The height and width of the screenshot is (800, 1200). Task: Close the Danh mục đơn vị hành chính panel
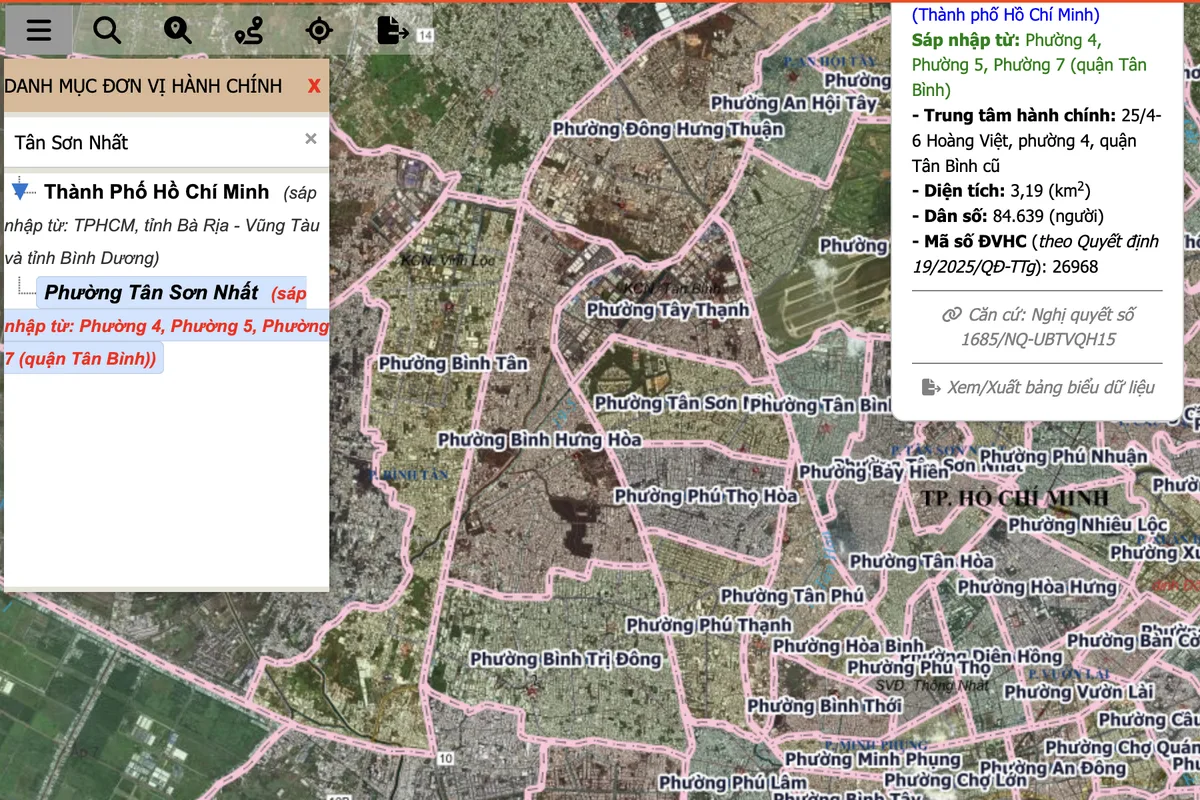pyautogui.click(x=314, y=86)
